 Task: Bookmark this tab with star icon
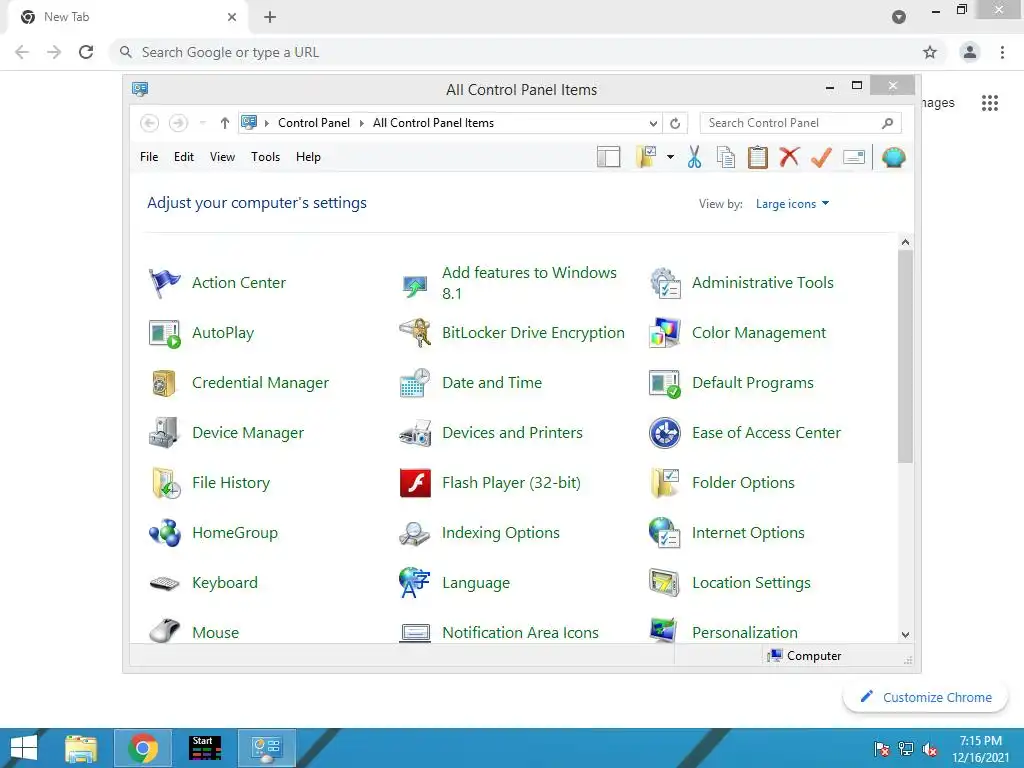[930, 52]
